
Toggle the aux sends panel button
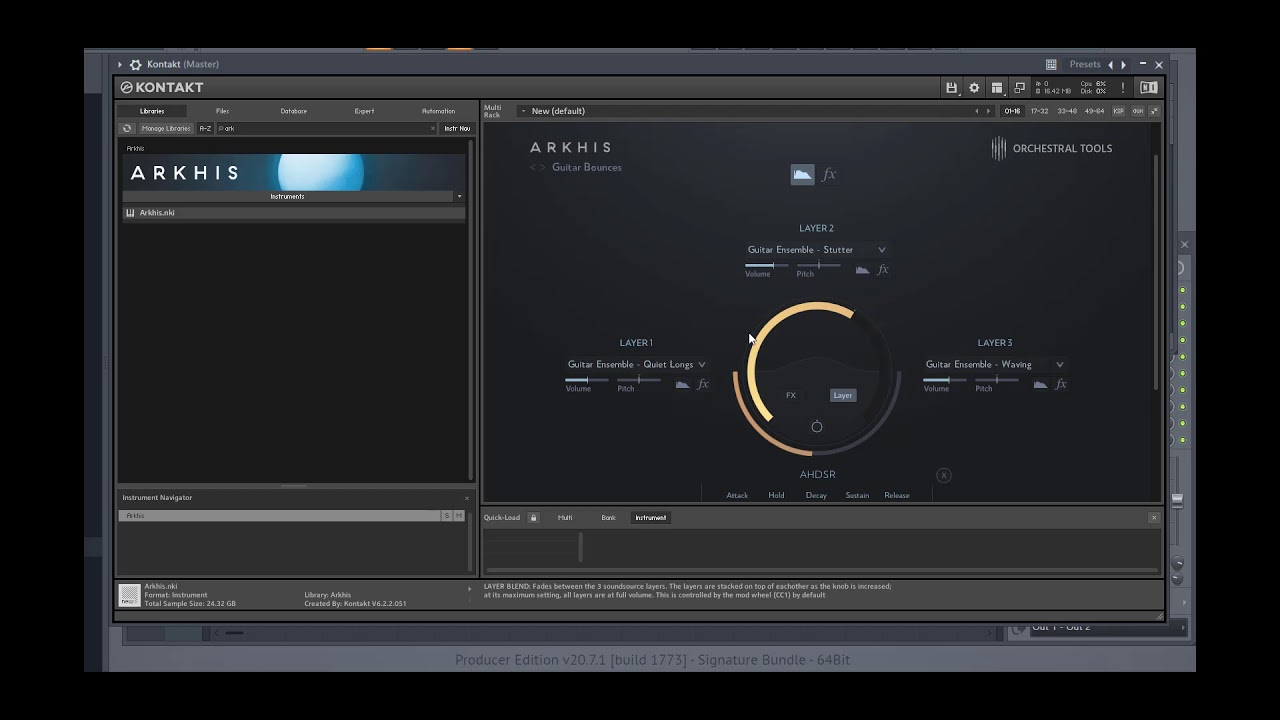click(1138, 111)
